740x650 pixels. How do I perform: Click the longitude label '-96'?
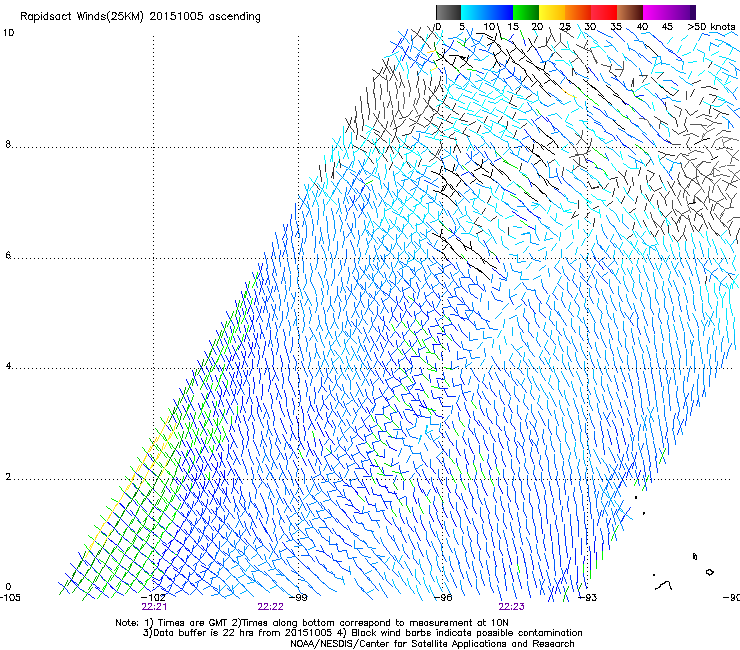443,598
